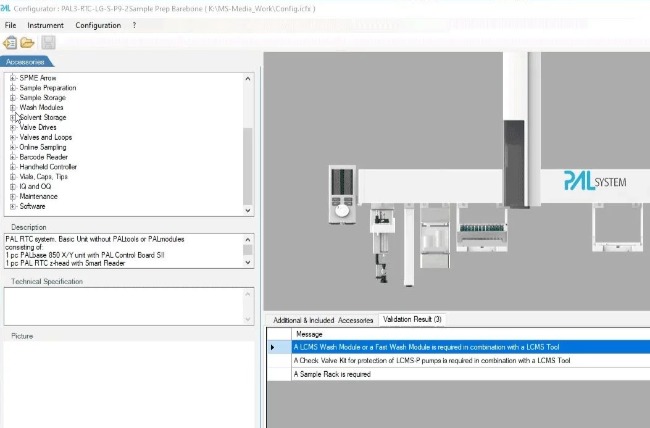Select the Check Valve Kit required message
The width and height of the screenshot is (650, 428).
tap(471, 360)
